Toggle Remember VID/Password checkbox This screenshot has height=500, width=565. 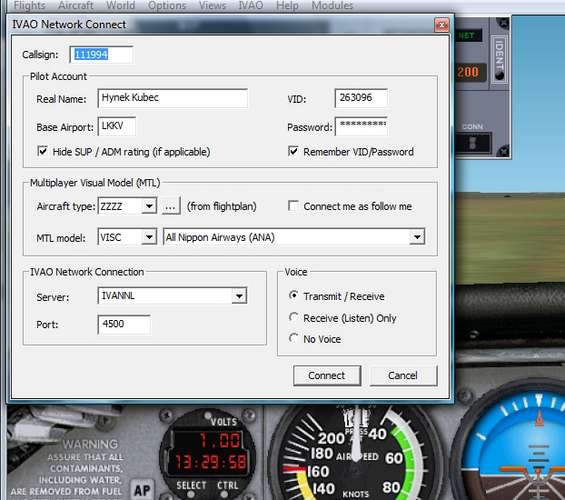(293, 151)
